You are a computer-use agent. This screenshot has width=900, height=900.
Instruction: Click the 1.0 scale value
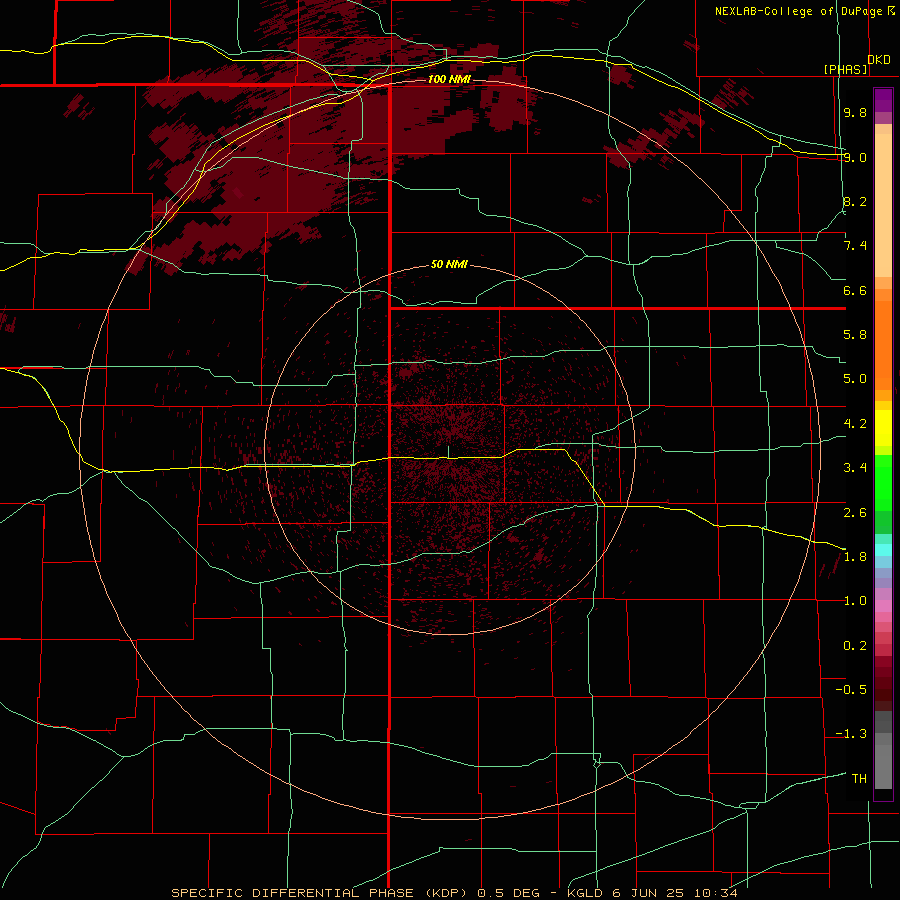pyautogui.click(x=855, y=601)
